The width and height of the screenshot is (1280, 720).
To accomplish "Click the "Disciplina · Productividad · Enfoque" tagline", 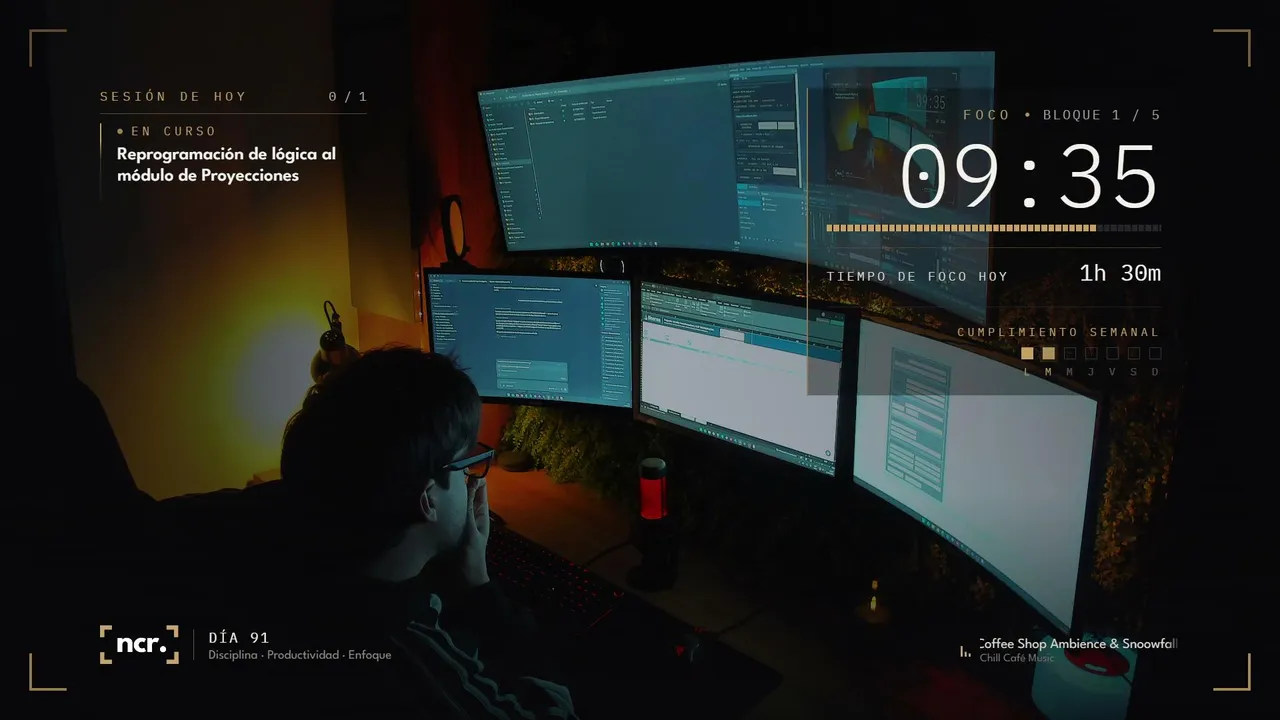I will click(x=300, y=655).
